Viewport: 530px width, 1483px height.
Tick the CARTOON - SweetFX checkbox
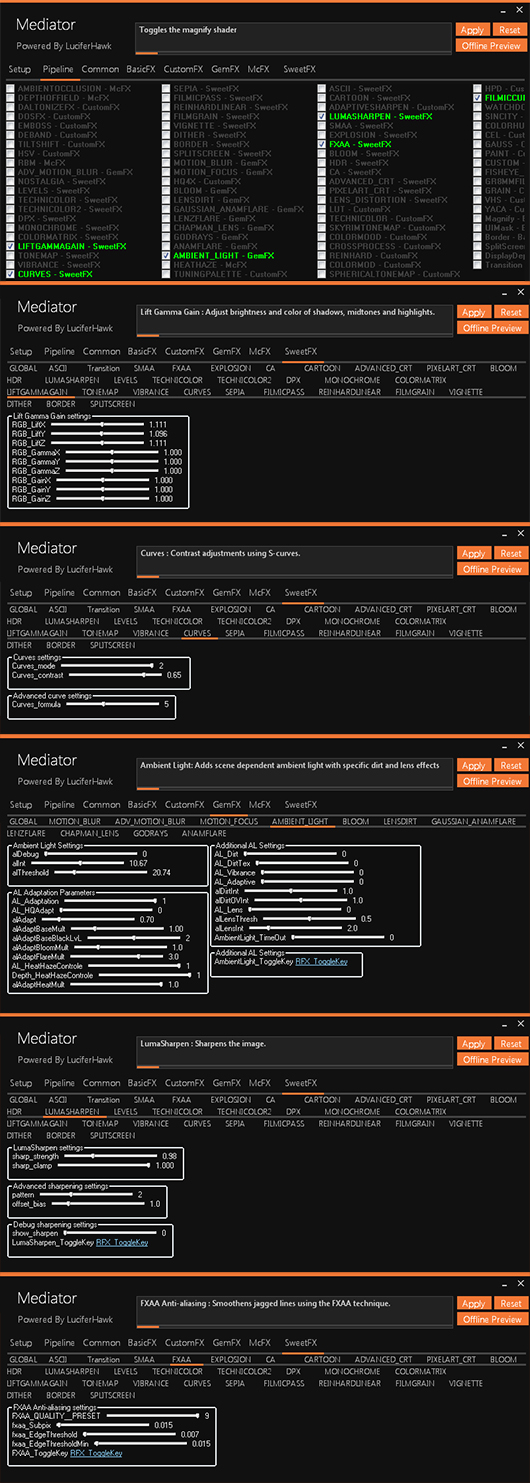click(322, 98)
